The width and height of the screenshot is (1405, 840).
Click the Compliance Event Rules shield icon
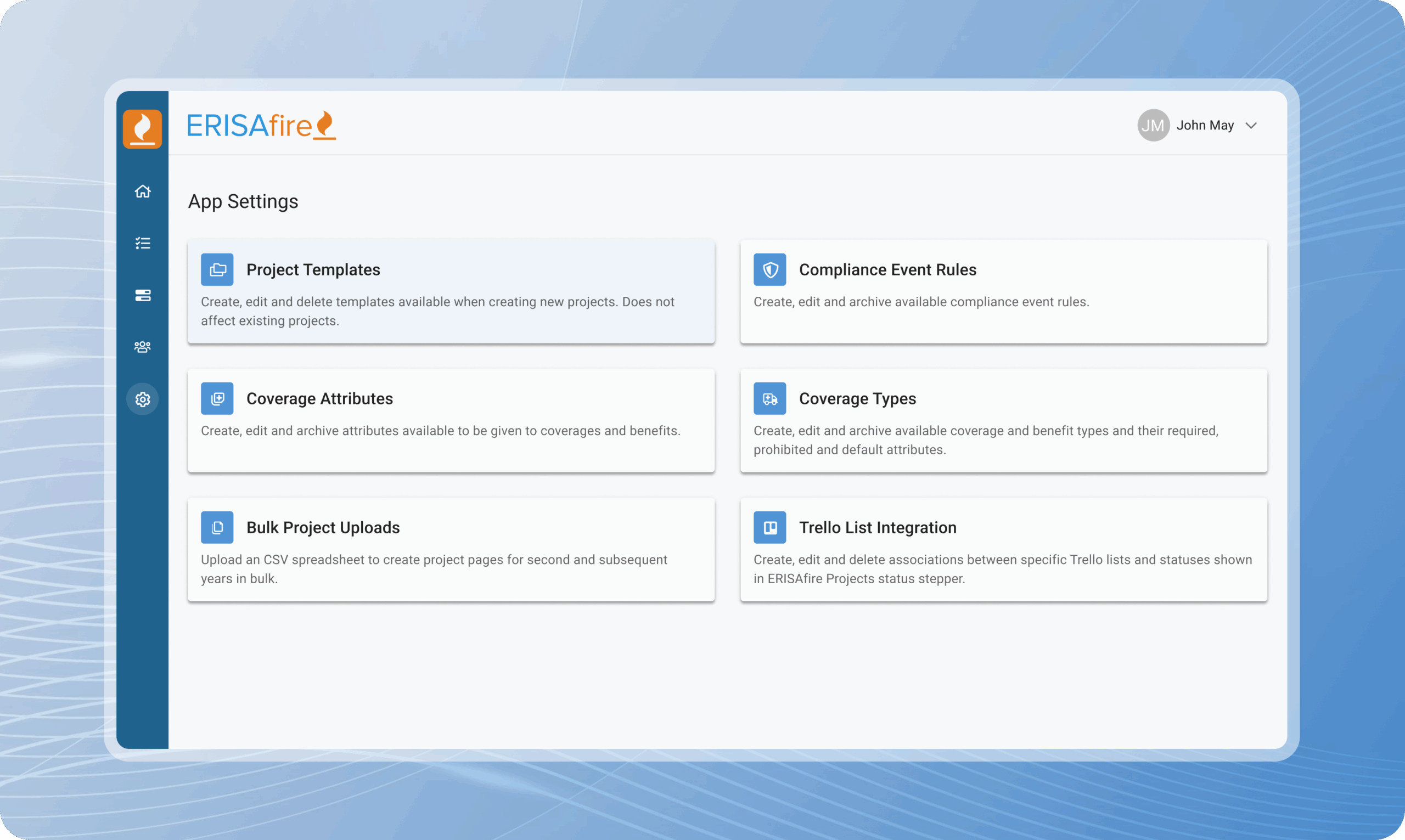770,269
